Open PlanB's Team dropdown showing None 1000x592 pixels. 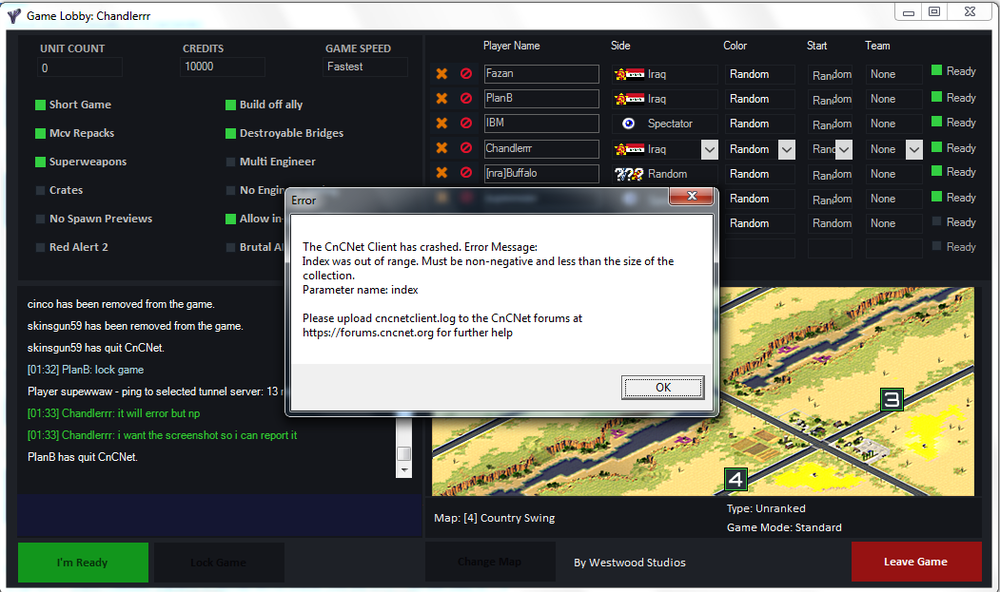(893, 99)
